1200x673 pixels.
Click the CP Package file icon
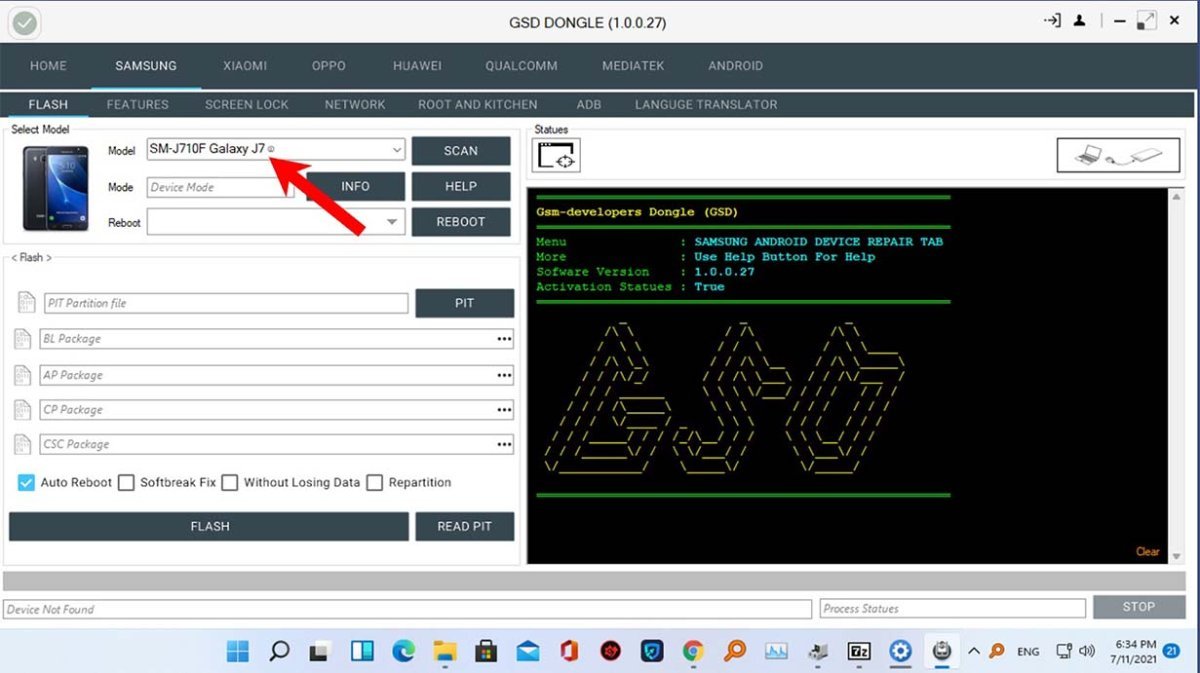point(23,409)
